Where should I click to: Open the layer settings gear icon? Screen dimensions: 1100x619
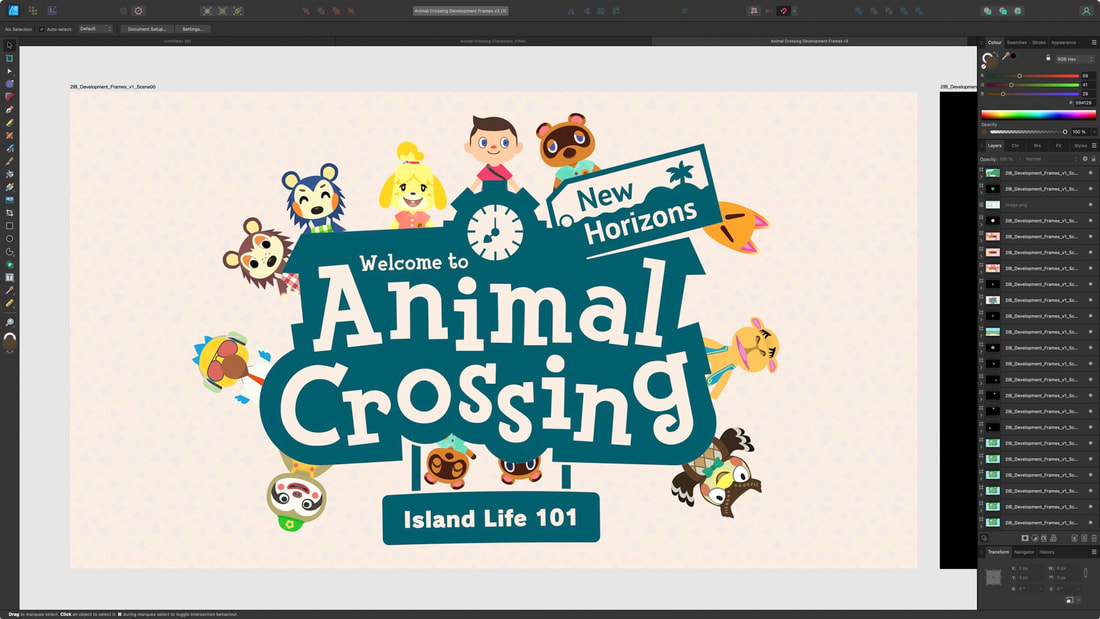[x=1085, y=159]
